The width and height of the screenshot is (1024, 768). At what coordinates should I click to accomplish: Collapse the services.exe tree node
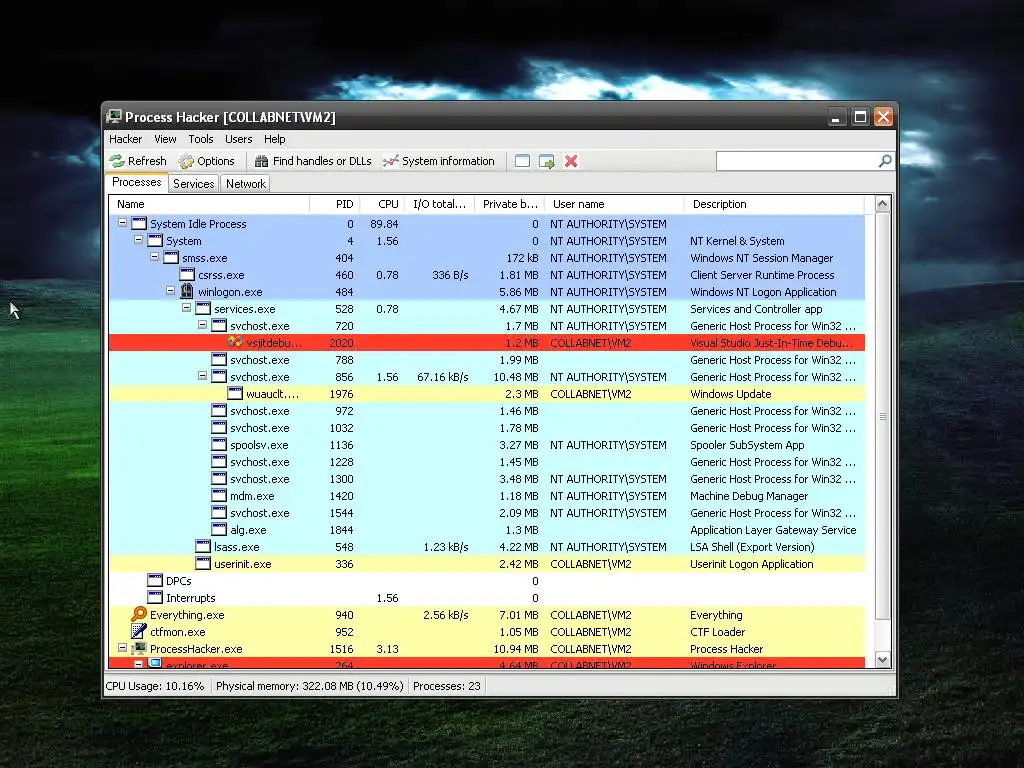click(x=186, y=308)
